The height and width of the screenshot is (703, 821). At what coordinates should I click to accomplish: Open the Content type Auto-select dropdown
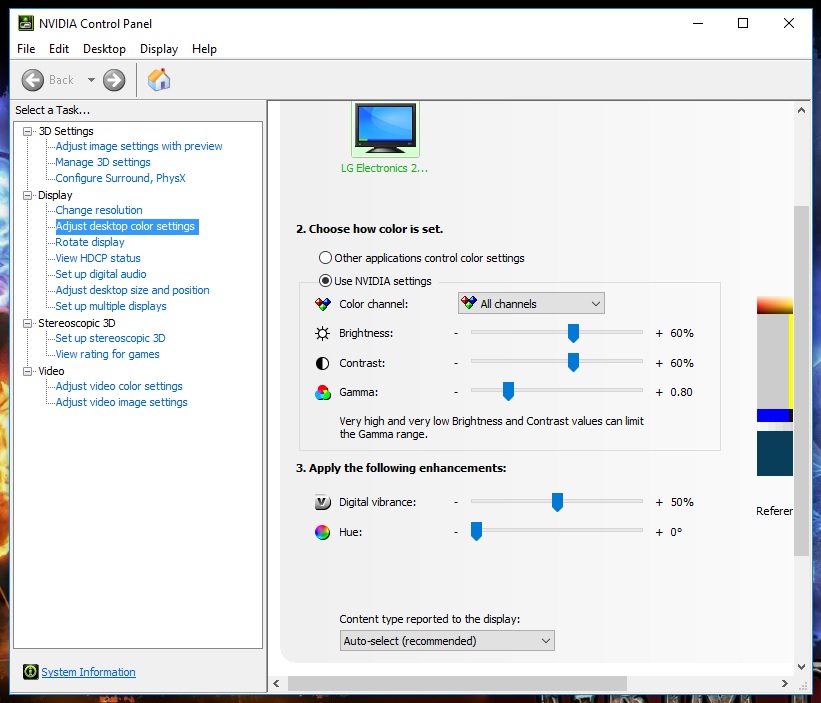pos(447,641)
